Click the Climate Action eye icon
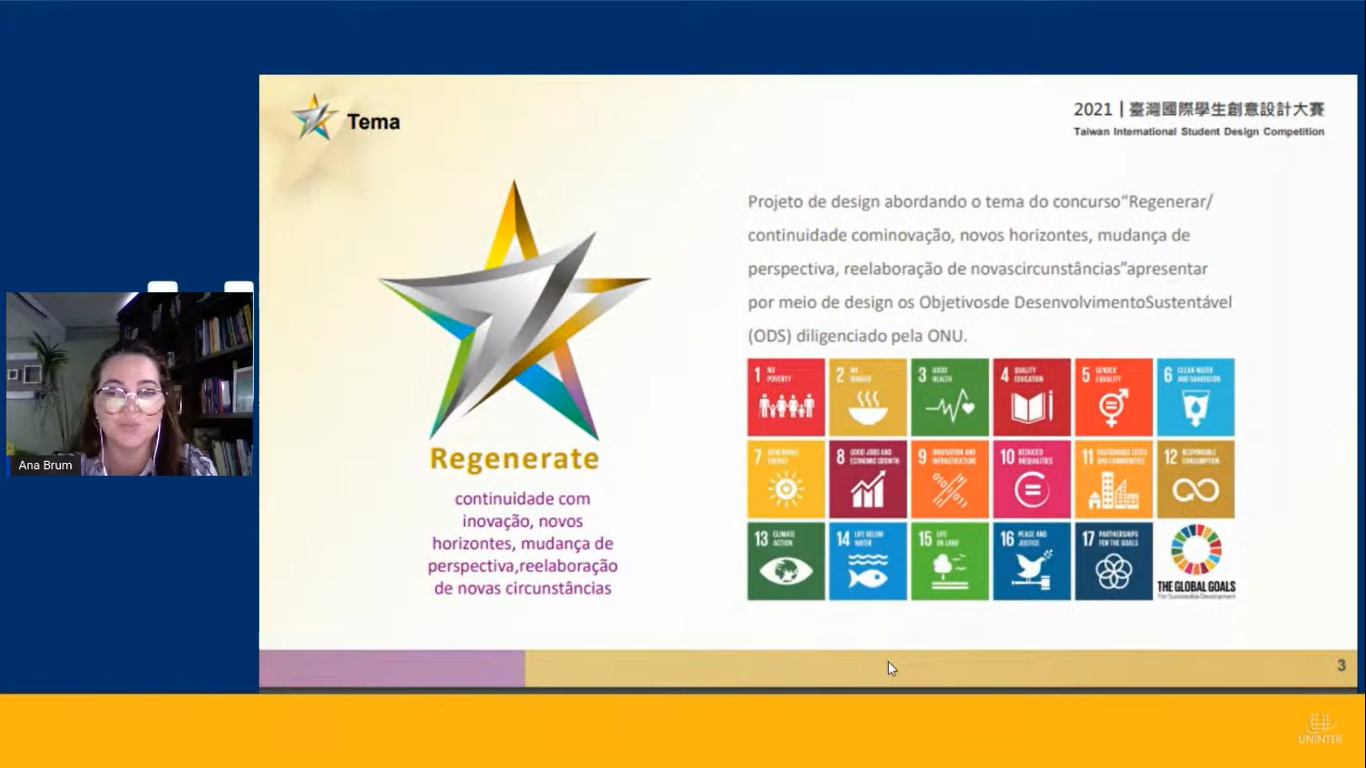Viewport: 1366px width, 768px height. tap(786, 571)
